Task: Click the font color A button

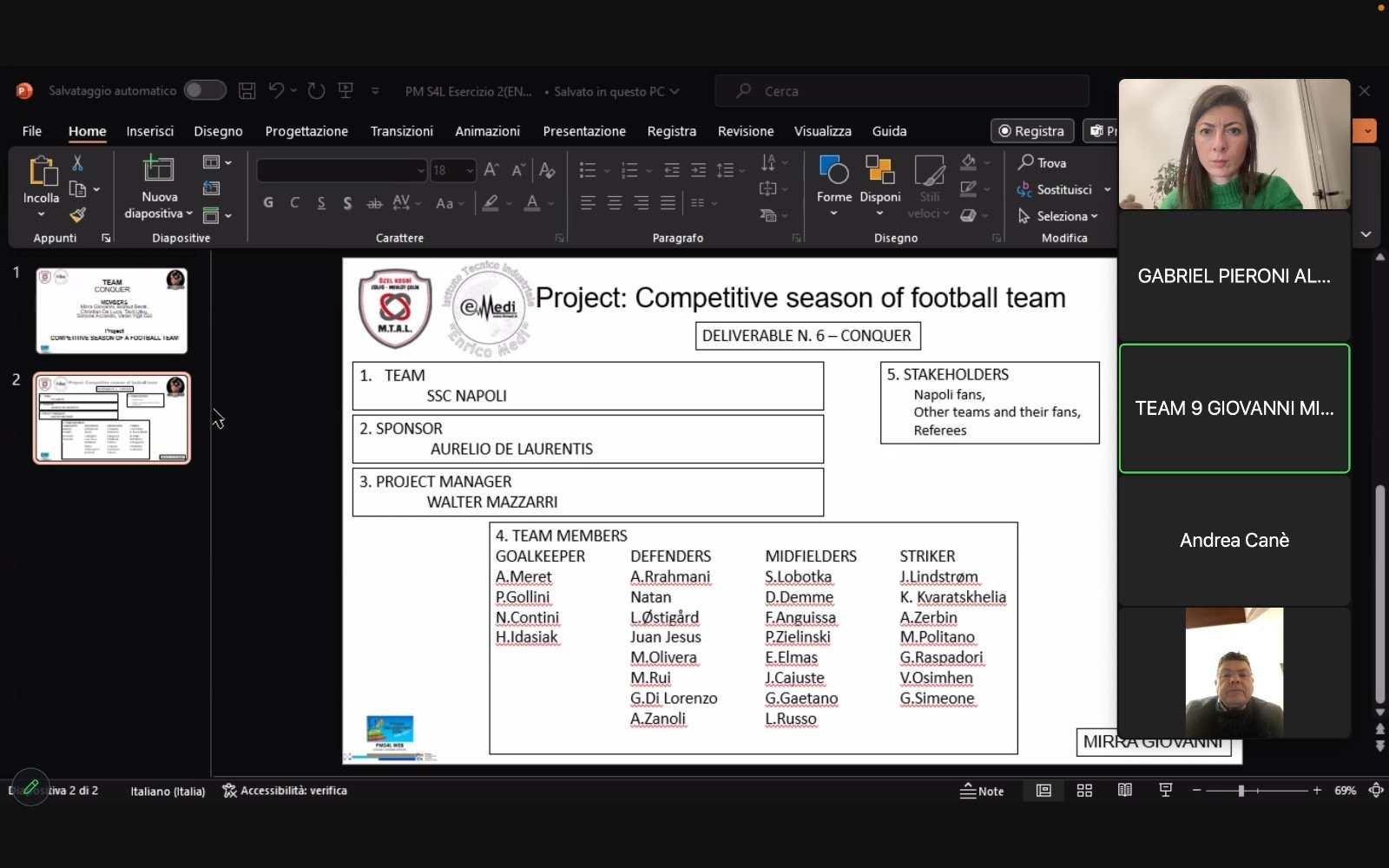Action: (x=532, y=203)
